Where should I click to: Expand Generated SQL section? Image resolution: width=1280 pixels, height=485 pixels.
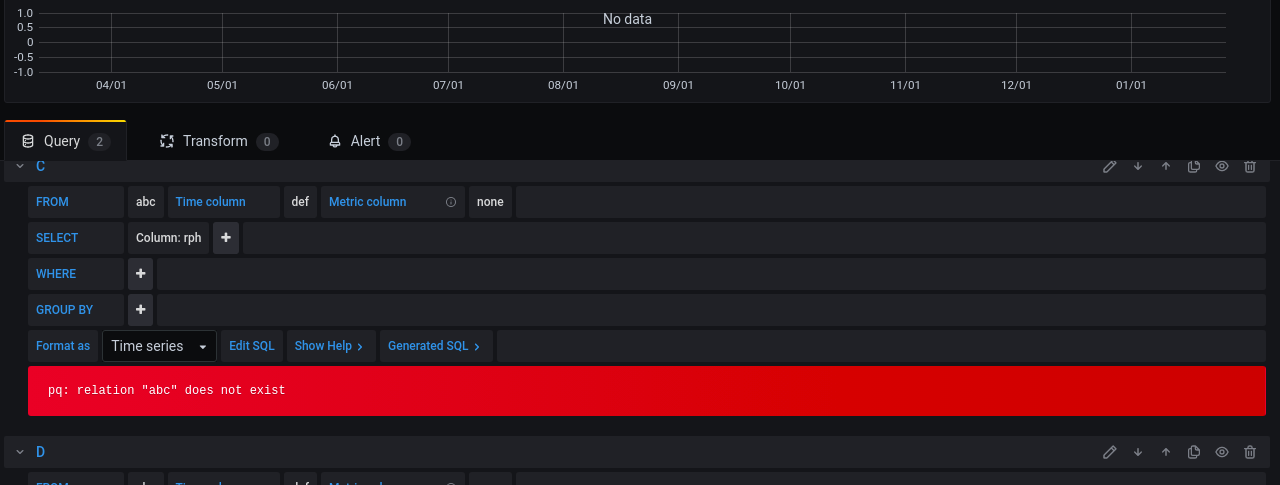(436, 346)
